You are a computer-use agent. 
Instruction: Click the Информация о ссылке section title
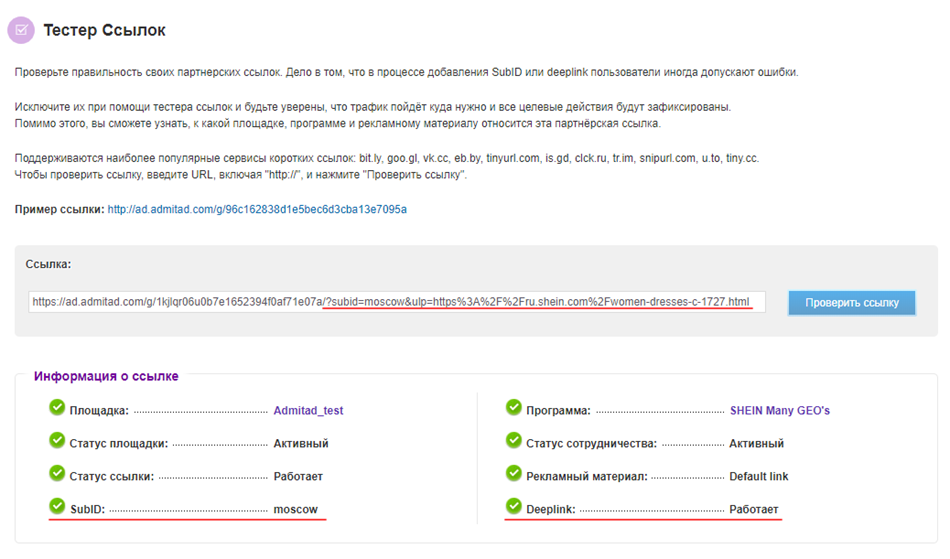click(106, 377)
